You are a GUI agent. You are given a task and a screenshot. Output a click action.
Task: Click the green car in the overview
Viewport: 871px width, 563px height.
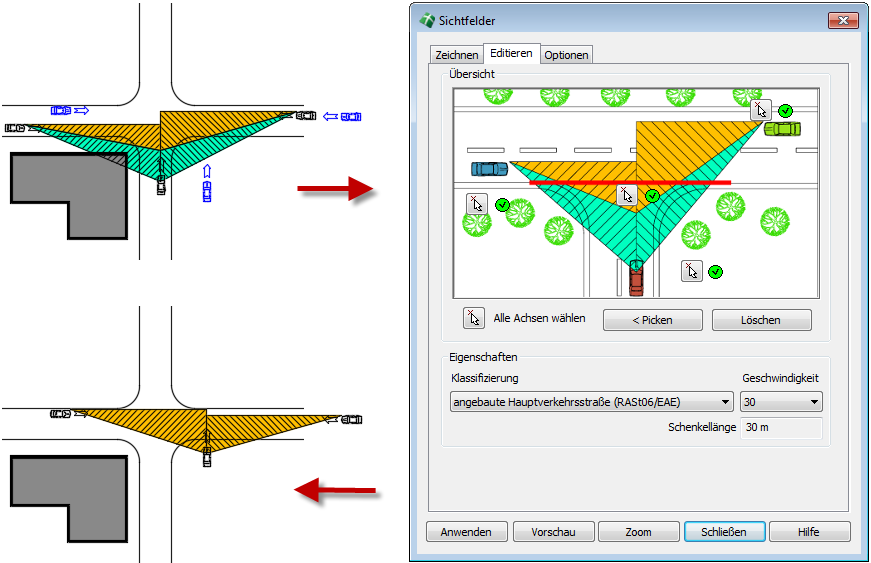point(782,128)
